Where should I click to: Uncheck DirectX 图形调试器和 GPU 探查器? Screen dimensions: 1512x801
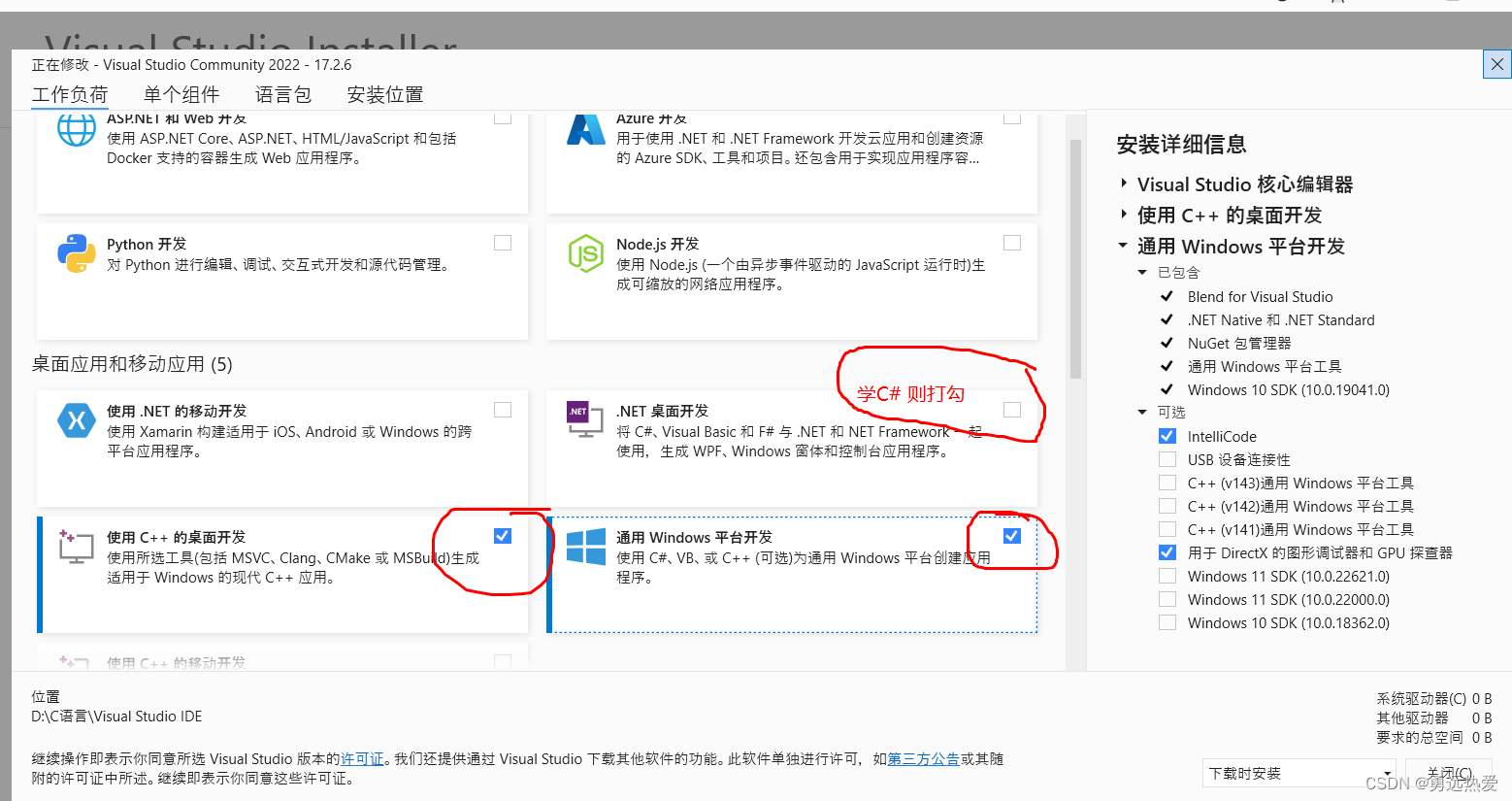pos(1167,552)
